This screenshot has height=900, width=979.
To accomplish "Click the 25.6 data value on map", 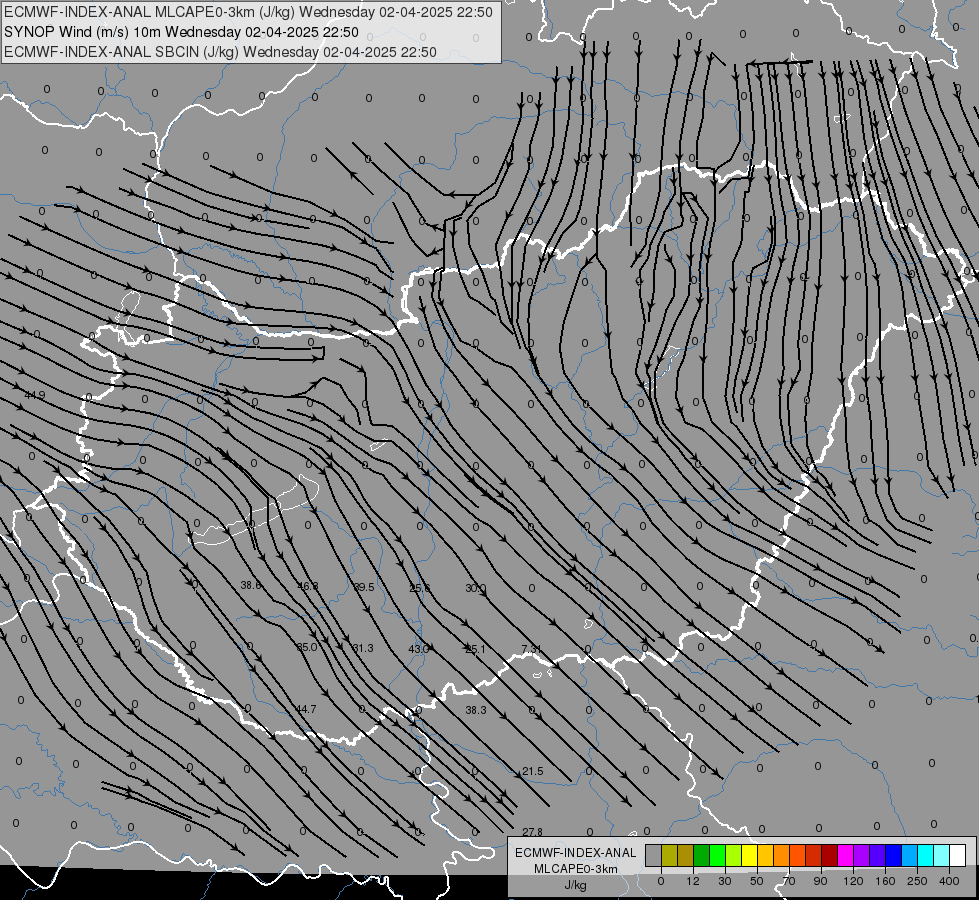I will [x=420, y=588].
